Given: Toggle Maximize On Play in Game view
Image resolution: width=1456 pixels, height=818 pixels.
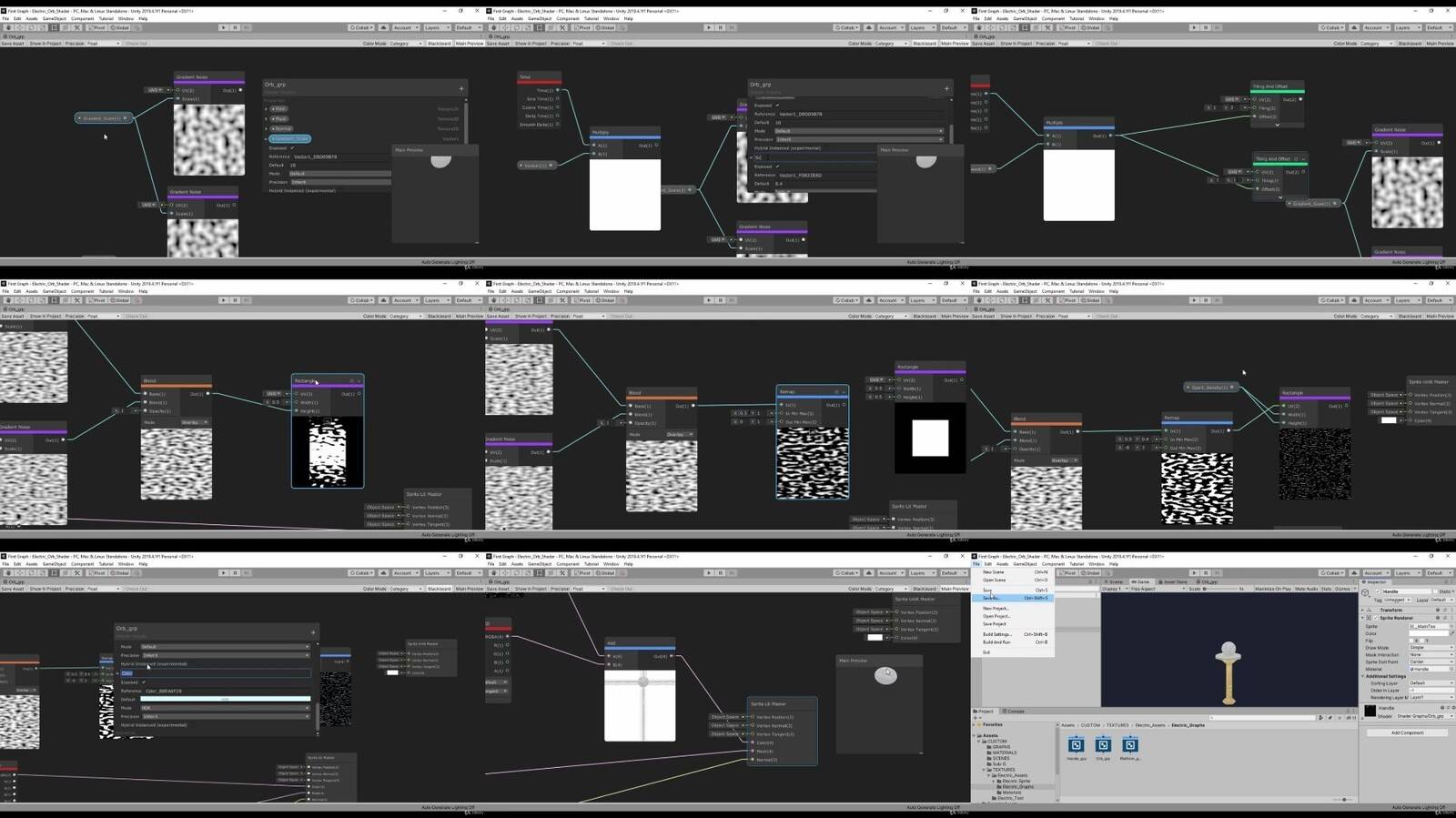Looking at the screenshot, I should [x=1272, y=589].
